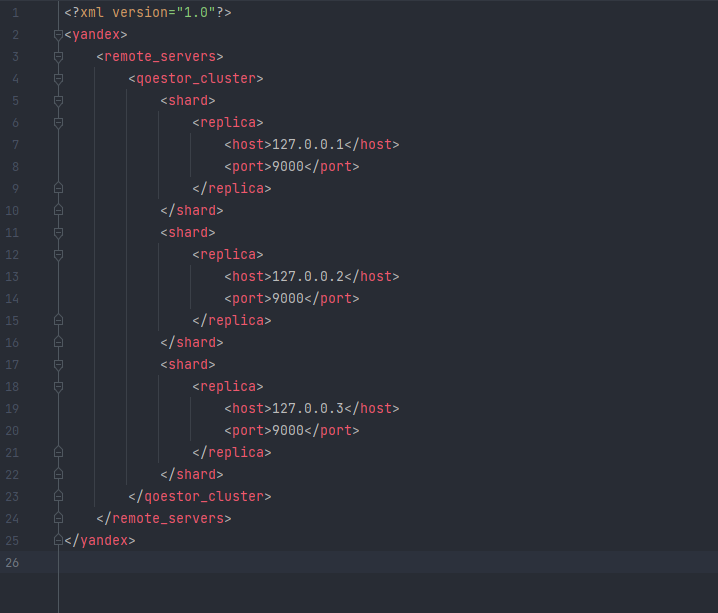Click closing replica tag on line 21
The height and width of the screenshot is (613, 718).
point(232,452)
